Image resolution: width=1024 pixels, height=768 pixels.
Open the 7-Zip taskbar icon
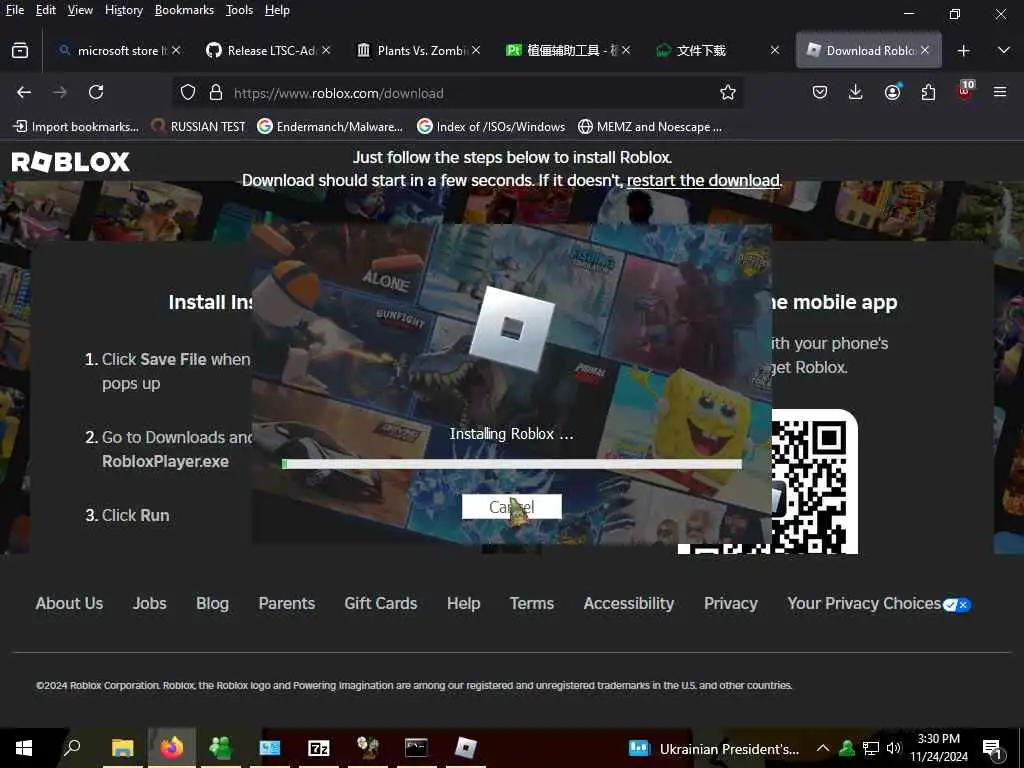coord(319,748)
